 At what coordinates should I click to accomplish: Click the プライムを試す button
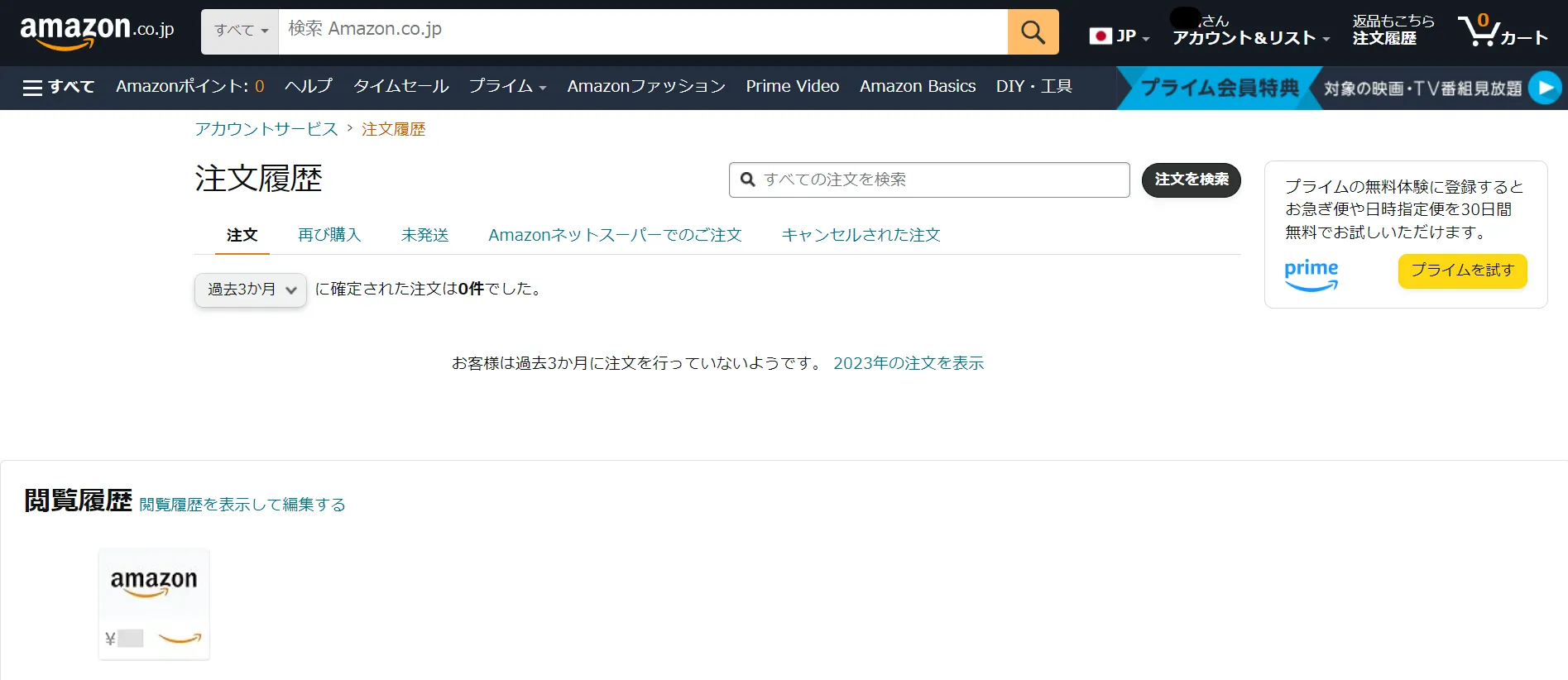(x=1462, y=271)
